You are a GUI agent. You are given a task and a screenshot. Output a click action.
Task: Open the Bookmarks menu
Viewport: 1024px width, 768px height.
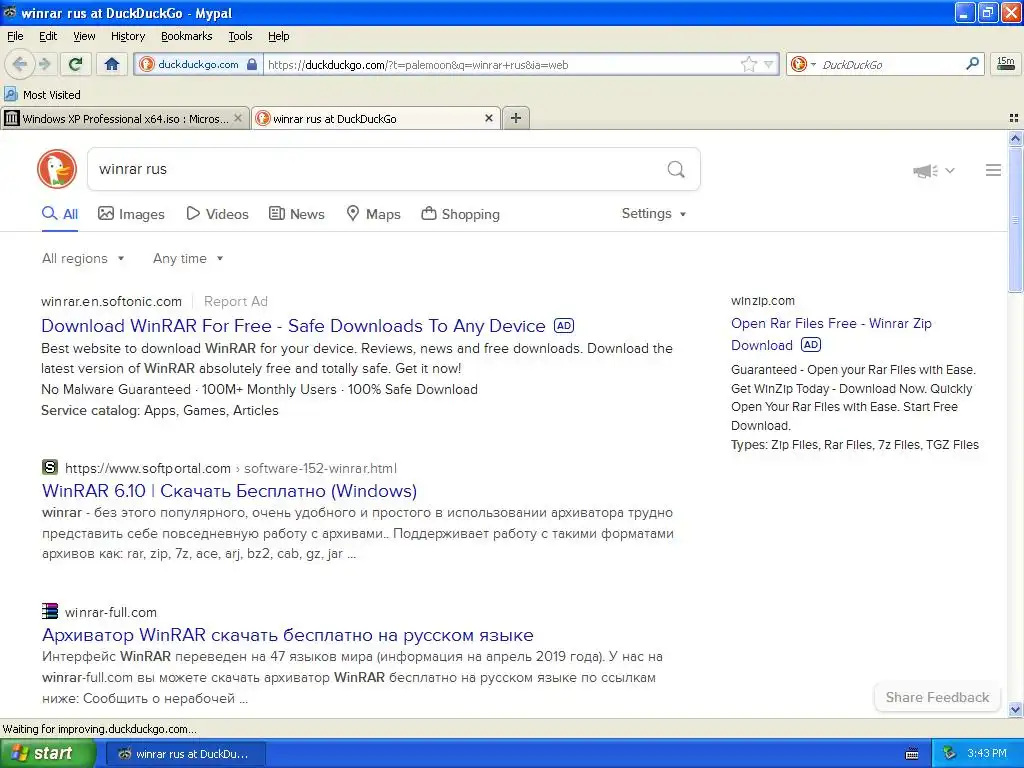pos(186,36)
